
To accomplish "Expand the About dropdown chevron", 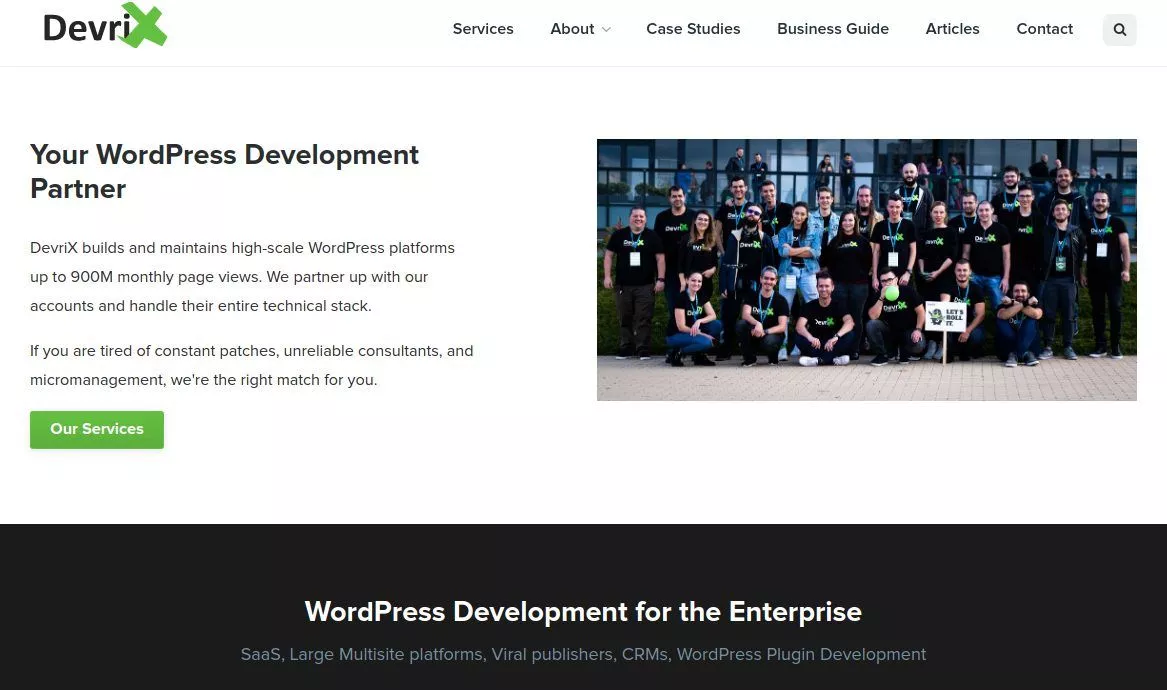I will (606, 30).
